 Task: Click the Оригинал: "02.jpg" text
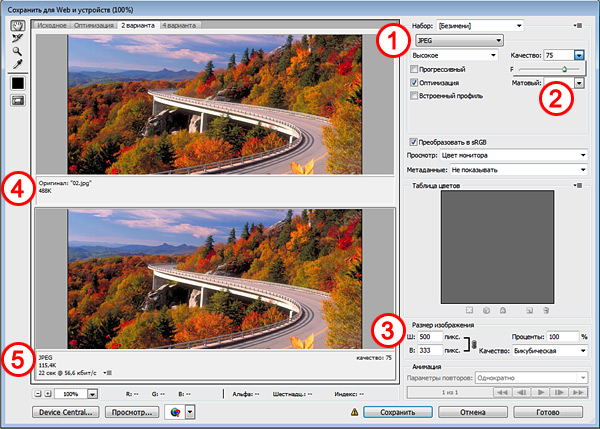point(65,183)
